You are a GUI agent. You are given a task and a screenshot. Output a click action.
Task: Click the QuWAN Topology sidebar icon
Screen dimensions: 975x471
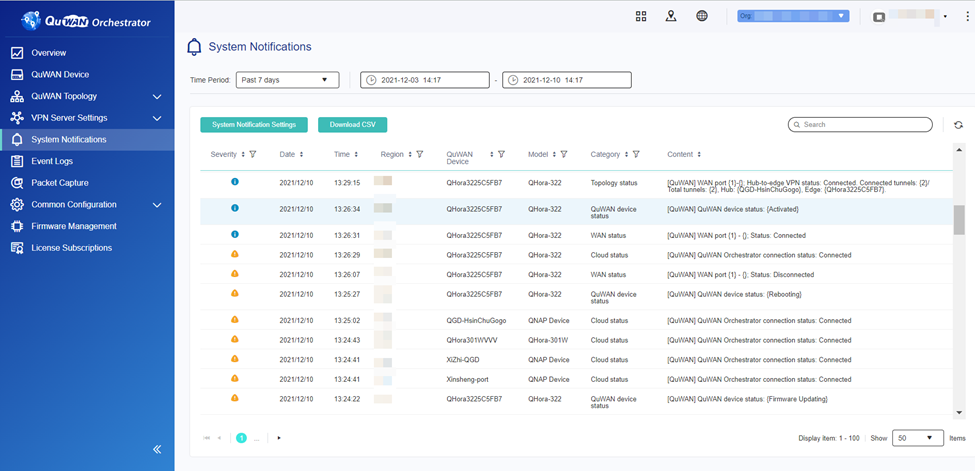point(17,96)
